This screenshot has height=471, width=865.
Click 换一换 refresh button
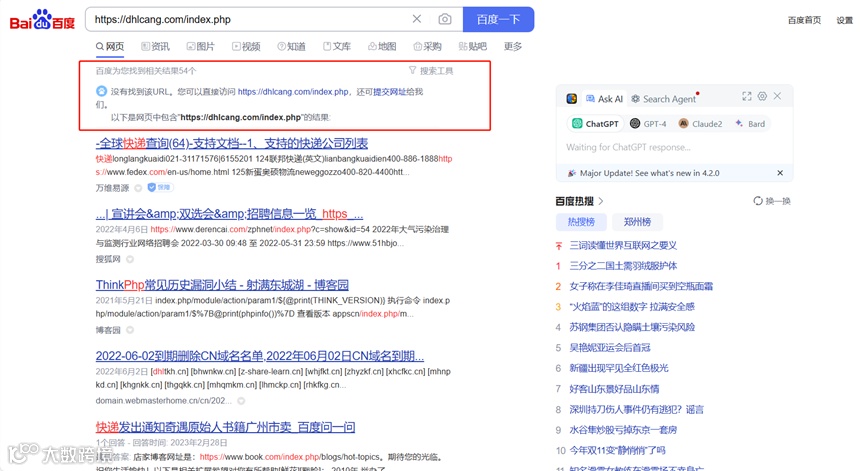[772, 201]
